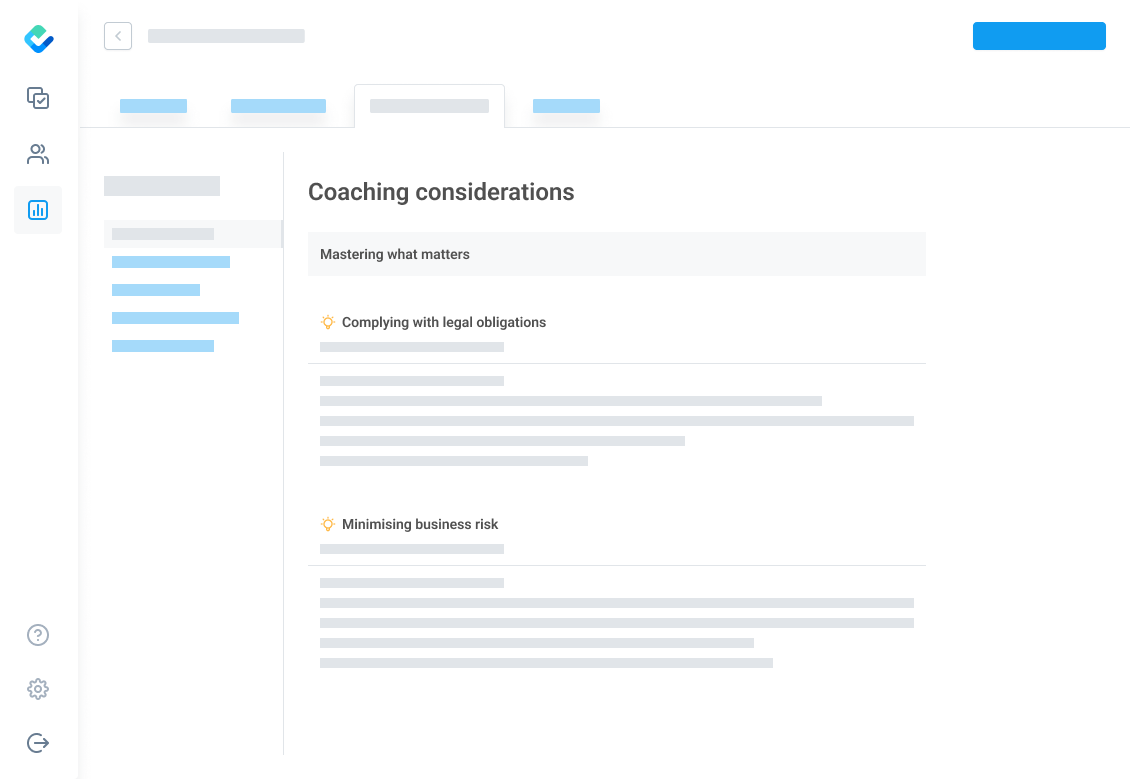Select the highlighted item in the side list
1130x779 pixels.
(x=163, y=234)
